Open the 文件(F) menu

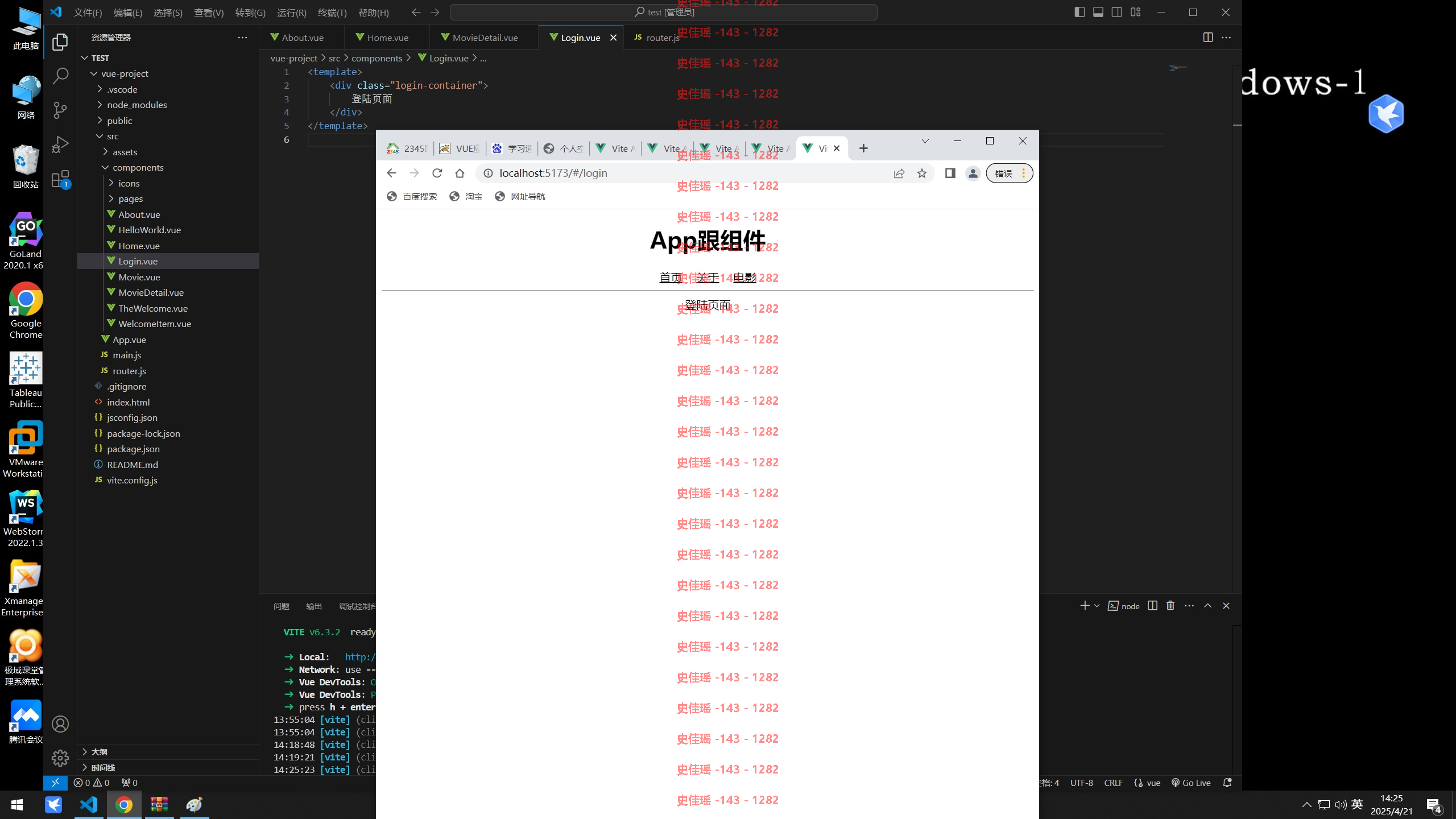pyautogui.click(x=88, y=13)
